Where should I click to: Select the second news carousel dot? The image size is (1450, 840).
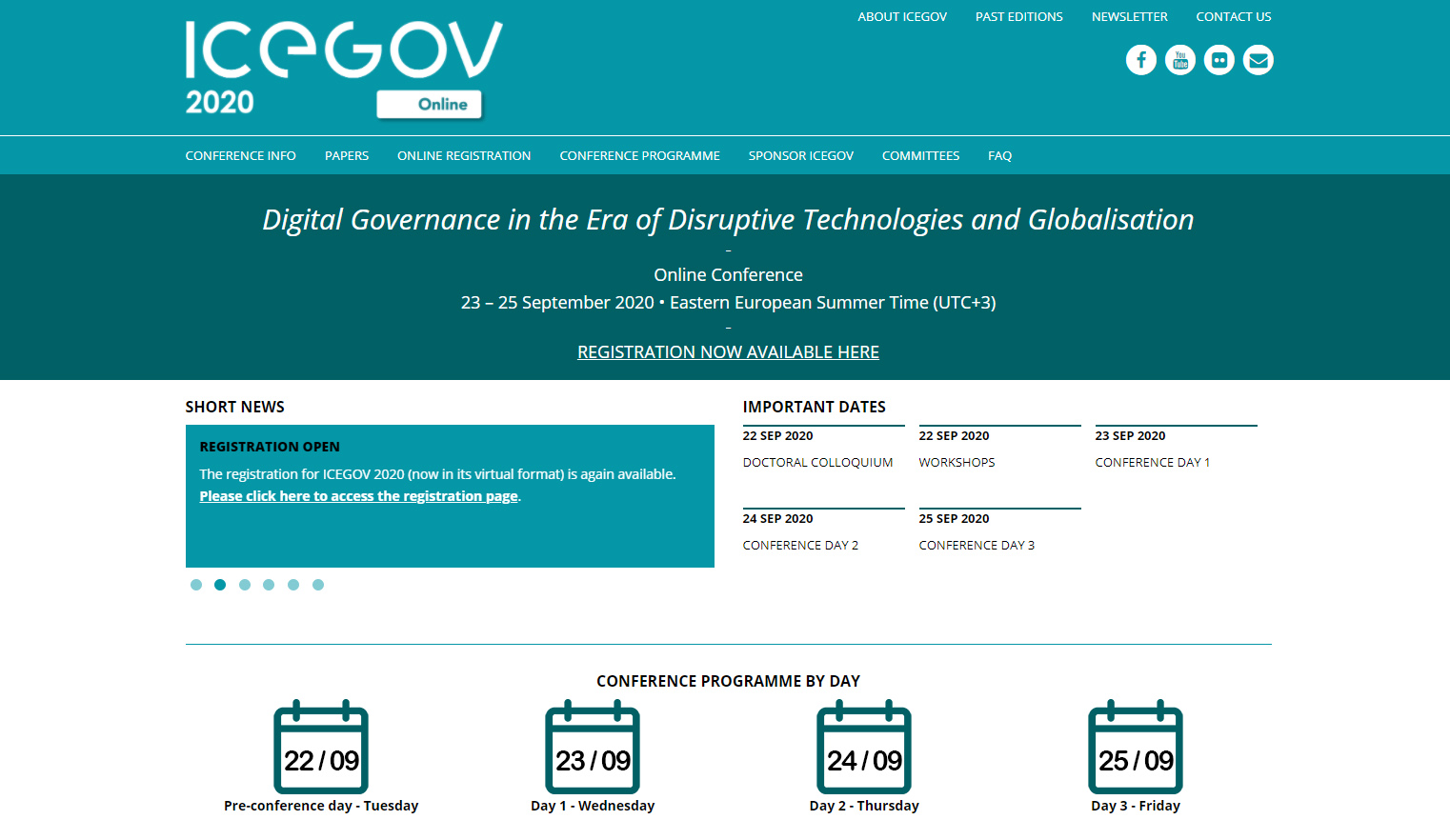click(x=220, y=585)
